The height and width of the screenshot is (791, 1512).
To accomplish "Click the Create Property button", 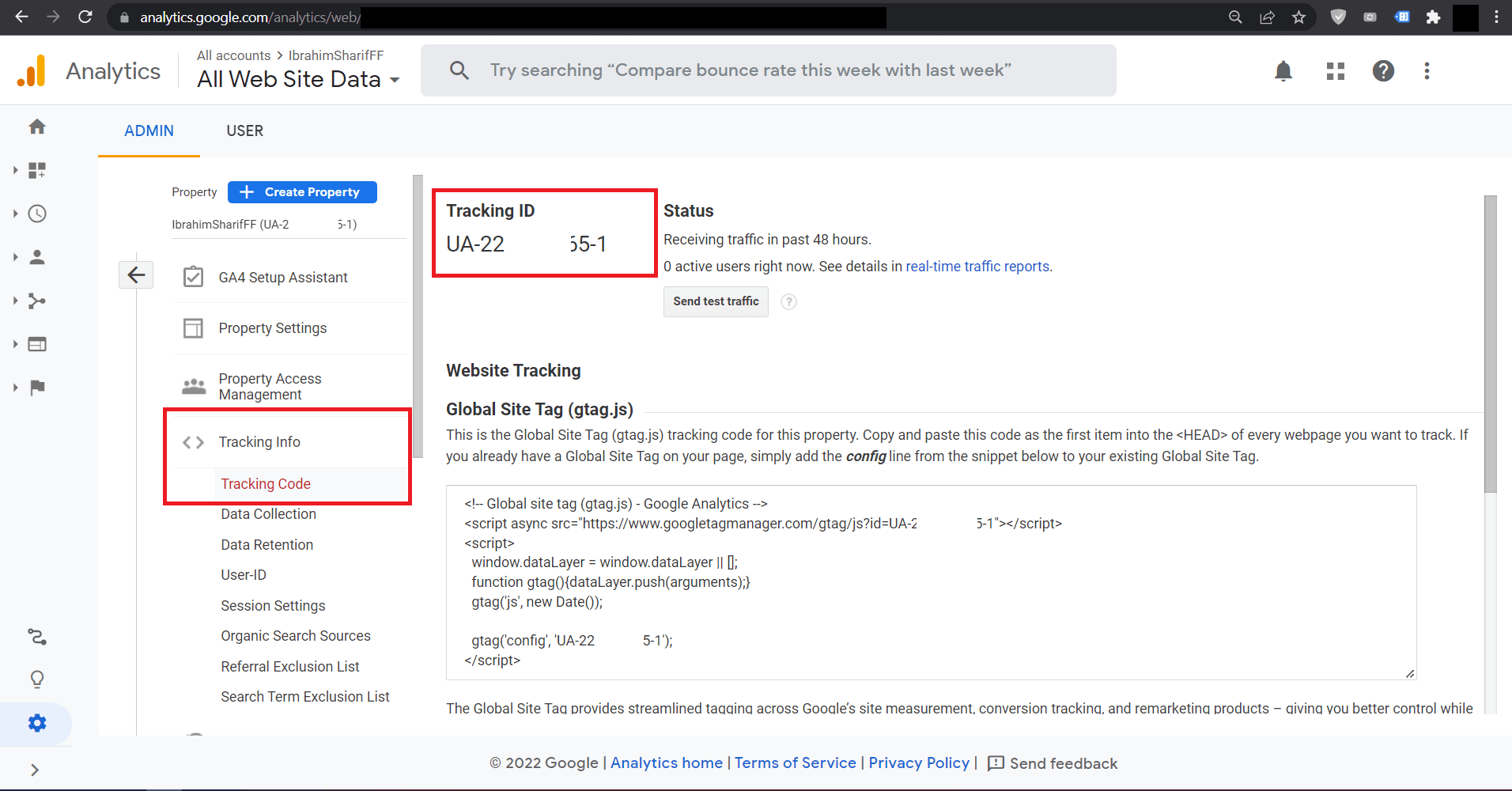I will pyautogui.click(x=302, y=192).
